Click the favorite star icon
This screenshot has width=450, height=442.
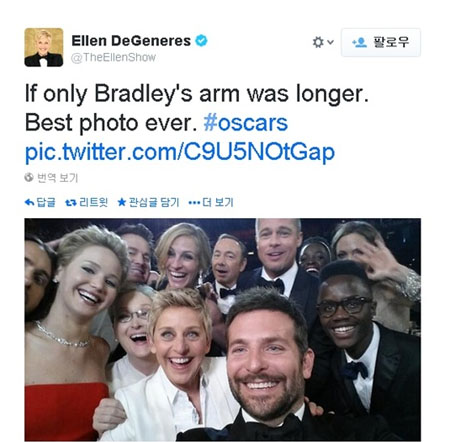coord(122,202)
